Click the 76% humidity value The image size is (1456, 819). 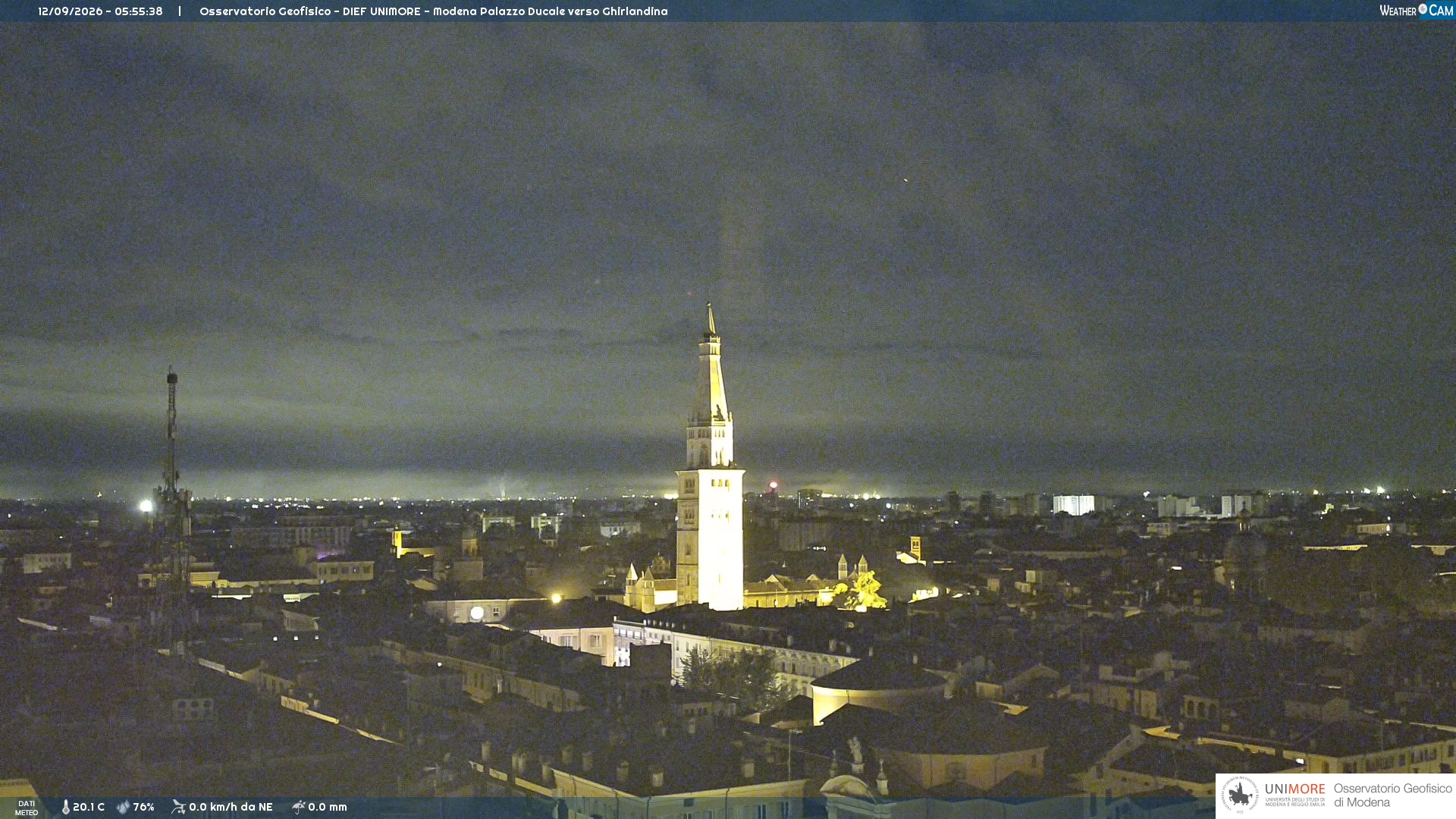tap(144, 807)
